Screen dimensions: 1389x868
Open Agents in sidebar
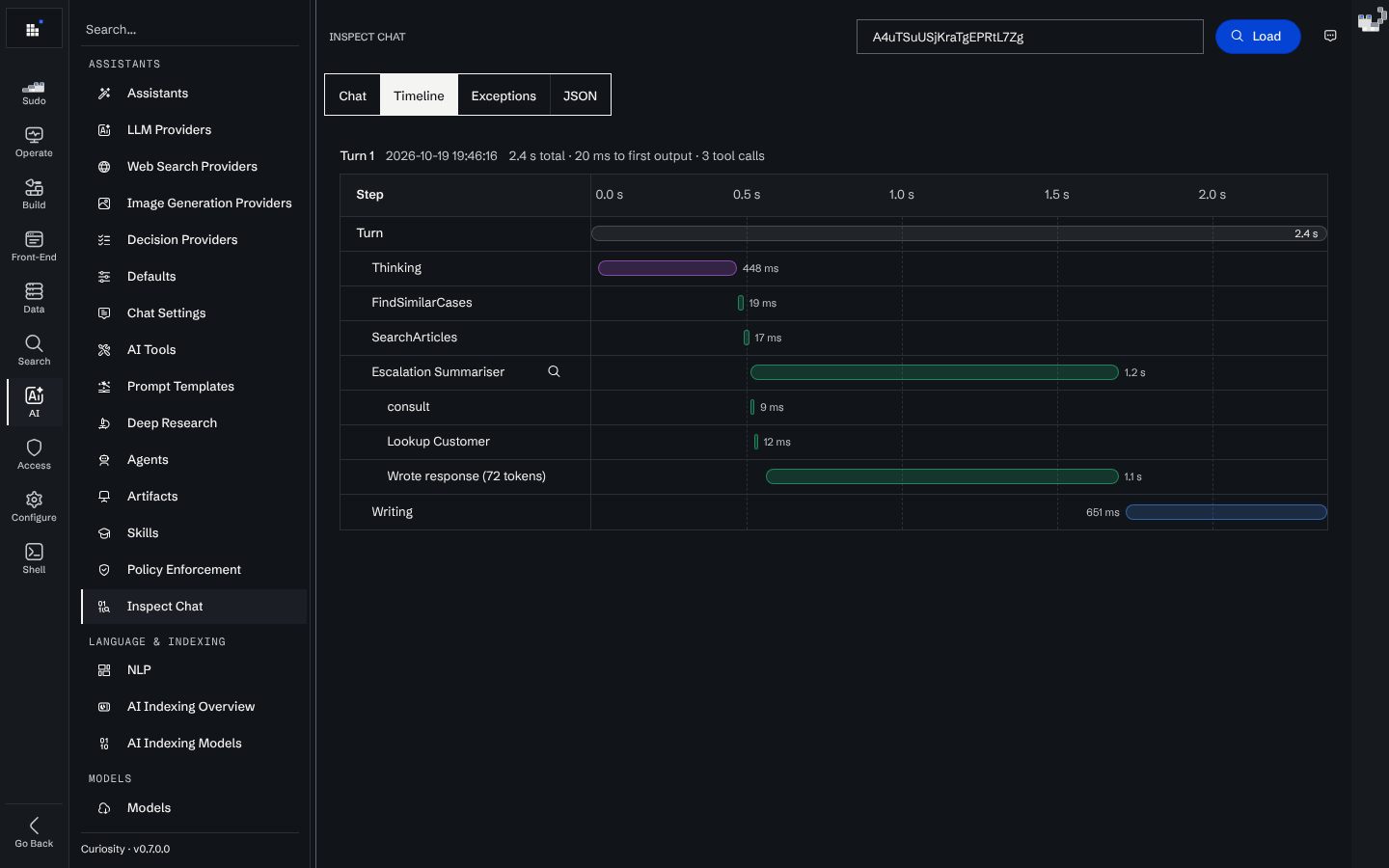pyautogui.click(x=194, y=460)
